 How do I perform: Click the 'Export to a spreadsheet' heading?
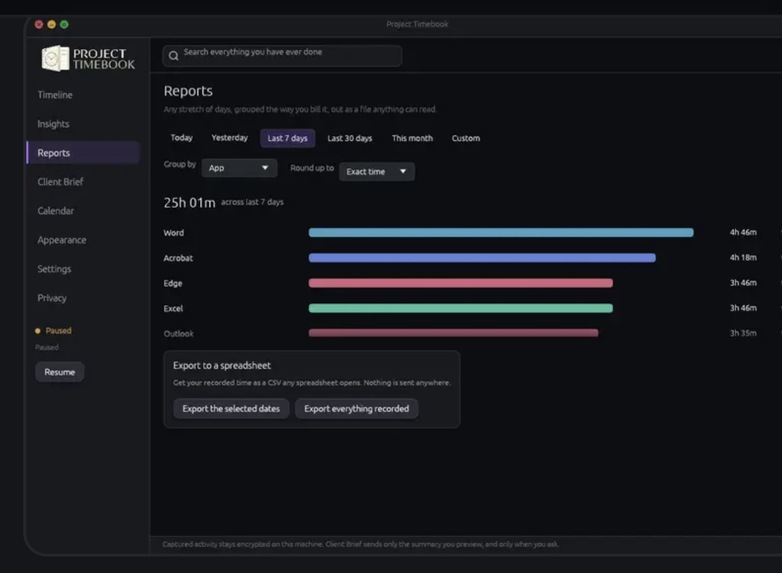pos(222,366)
